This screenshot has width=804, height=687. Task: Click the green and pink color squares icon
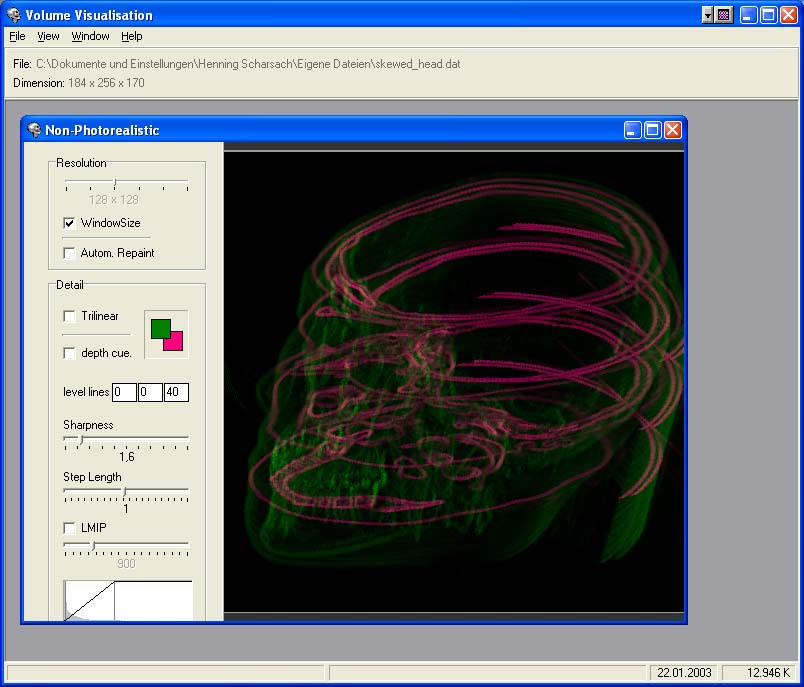[x=166, y=334]
